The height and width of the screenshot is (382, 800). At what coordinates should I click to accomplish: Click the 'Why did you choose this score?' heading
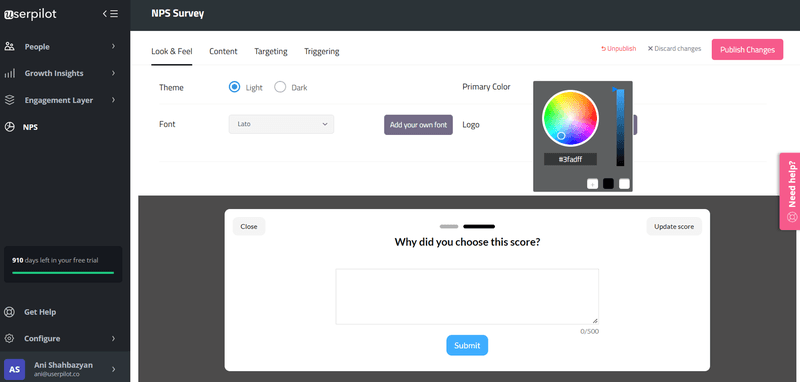467,242
